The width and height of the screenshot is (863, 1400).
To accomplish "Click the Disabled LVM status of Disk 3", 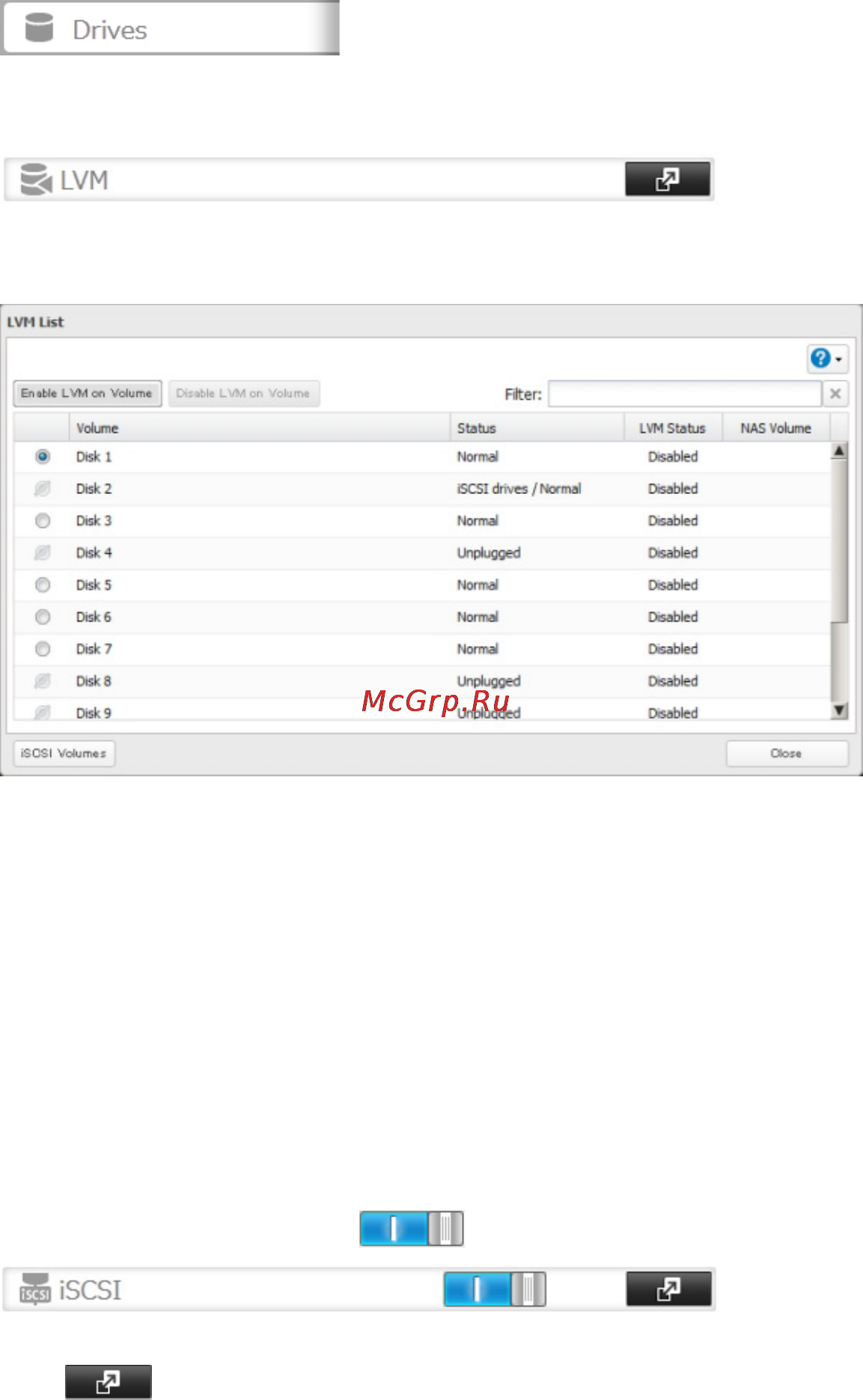I will (x=673, y=521).
